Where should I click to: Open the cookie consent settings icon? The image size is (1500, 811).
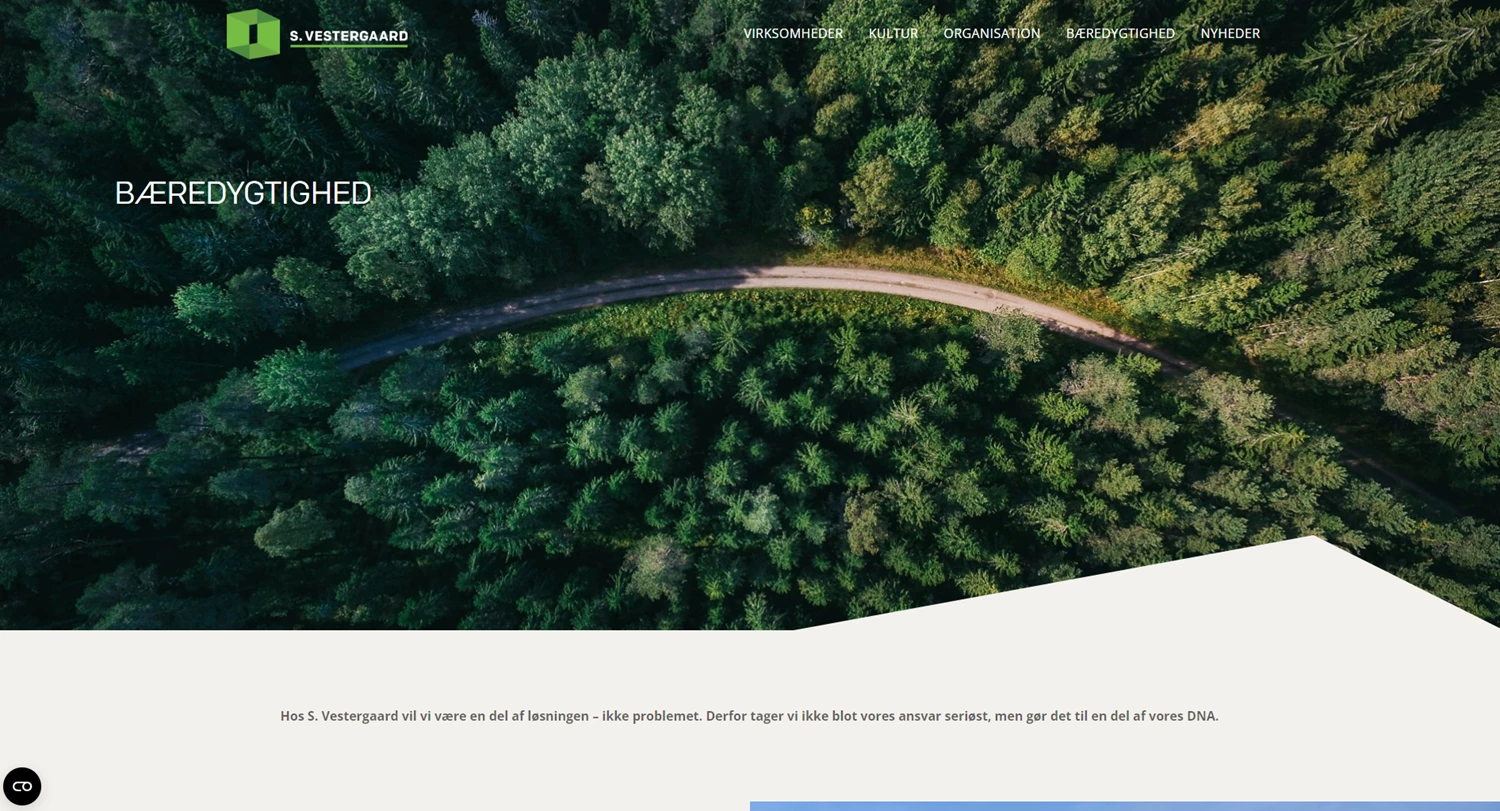22,787
